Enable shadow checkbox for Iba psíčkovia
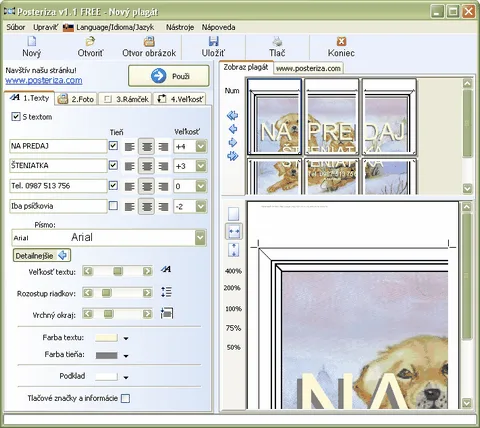480x428 pixels. click(113, 206)
